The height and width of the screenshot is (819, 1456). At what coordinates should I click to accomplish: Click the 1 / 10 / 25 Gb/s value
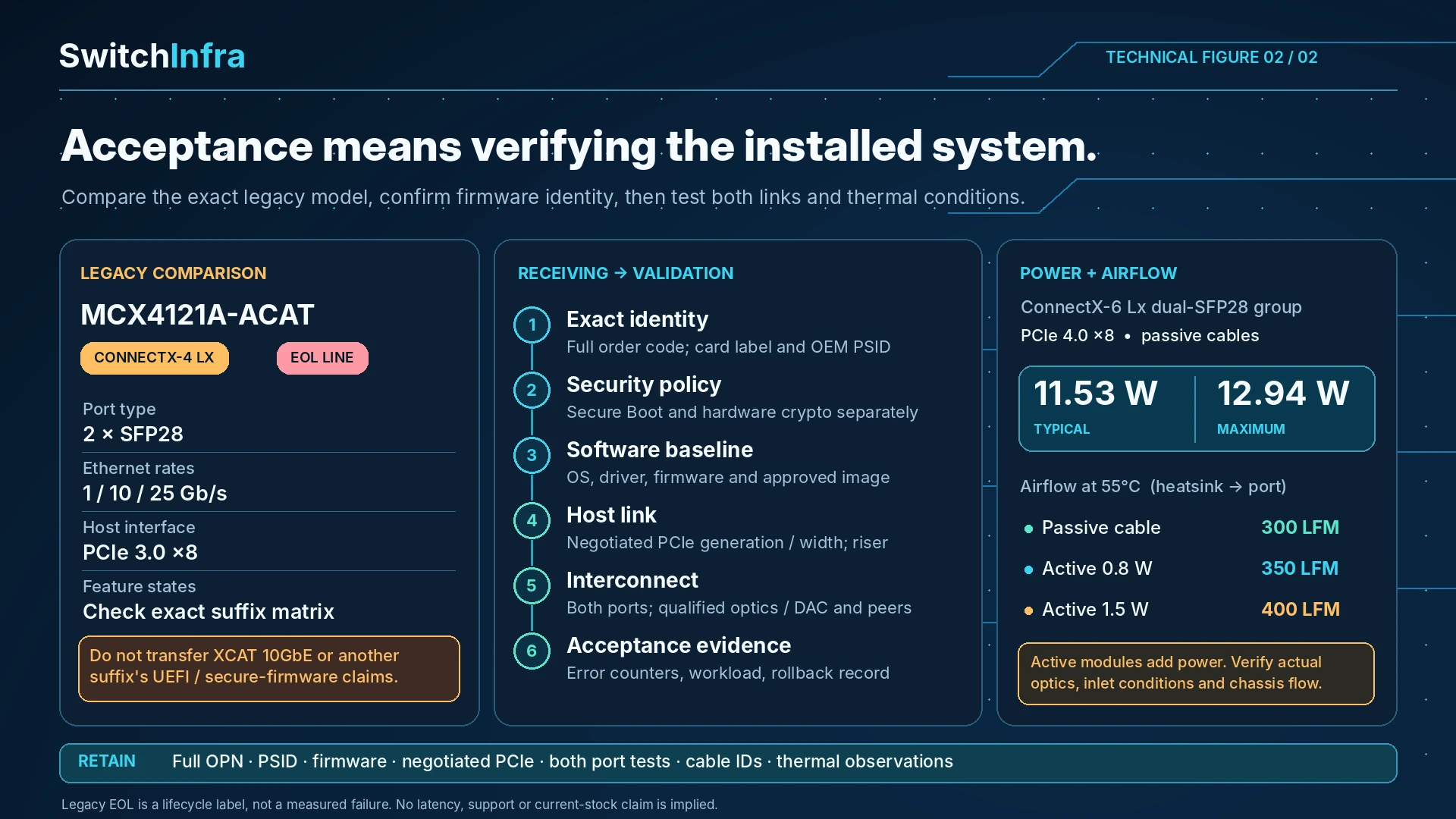click(x=155, y=494)
